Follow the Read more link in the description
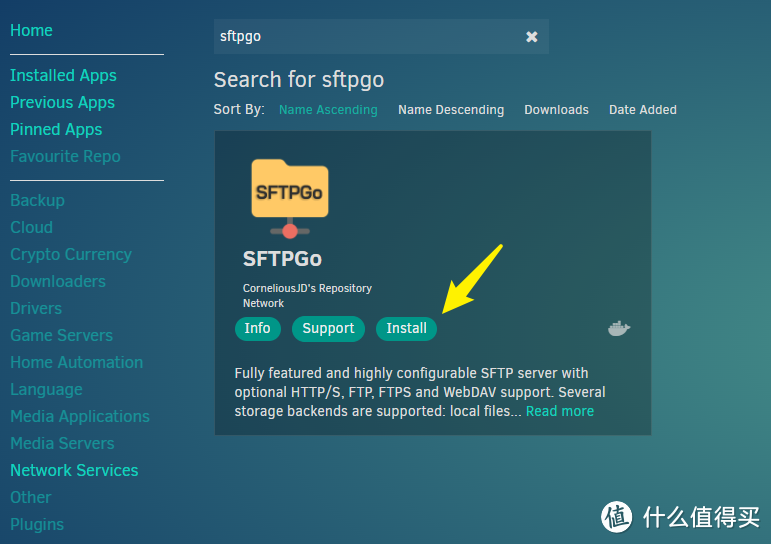Image resolution: width=771 pixels, height=544 pixels. (x=560, y=411)
